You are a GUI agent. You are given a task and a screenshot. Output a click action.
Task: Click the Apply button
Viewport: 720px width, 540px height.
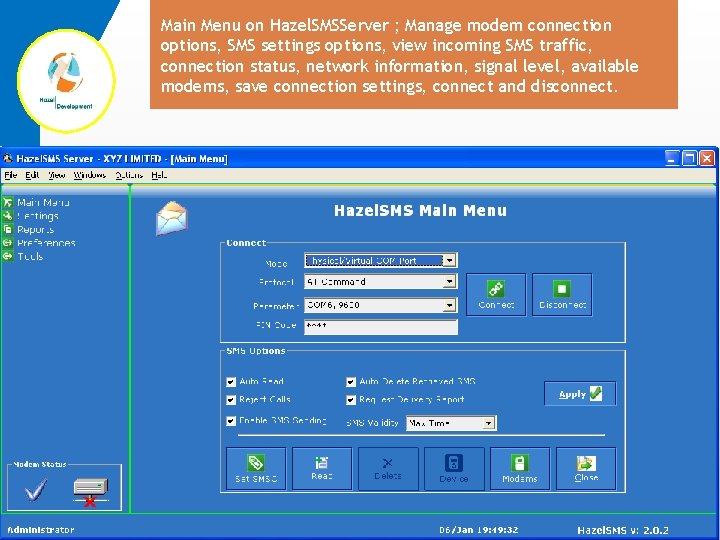click(x=580, y=394)
